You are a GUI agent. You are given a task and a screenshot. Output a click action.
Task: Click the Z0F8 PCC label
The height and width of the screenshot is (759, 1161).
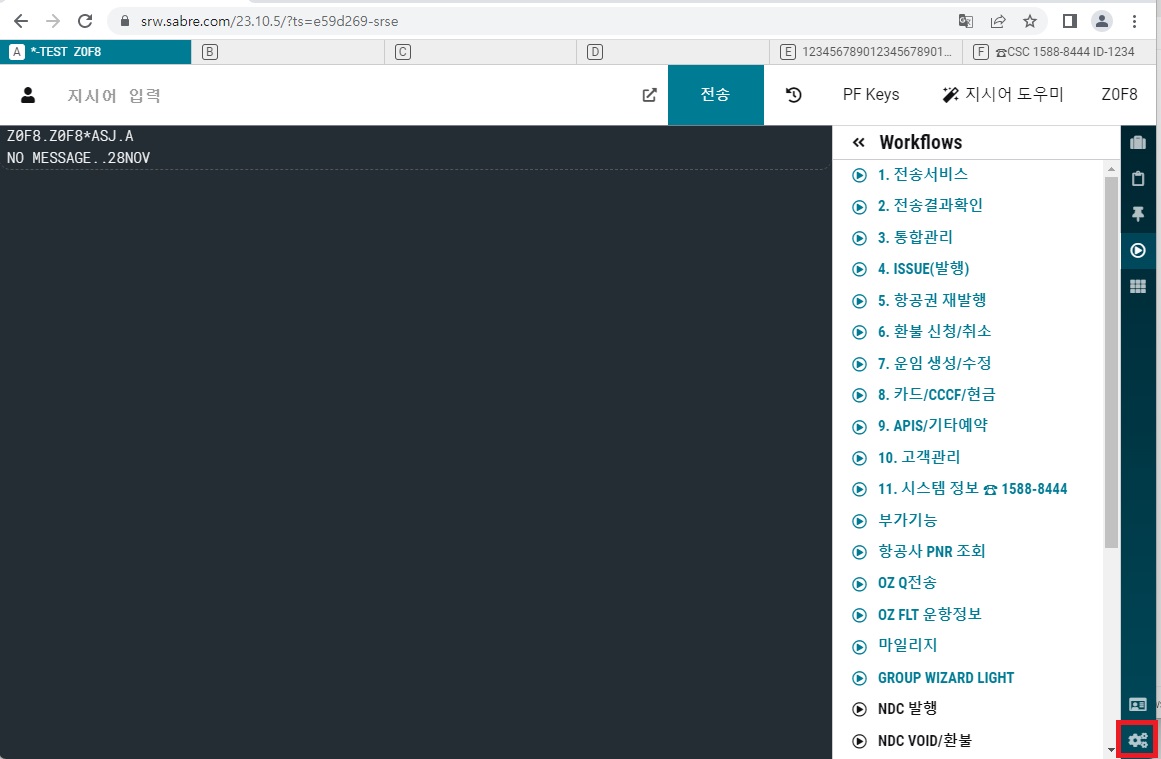[x=1119, y=95]
